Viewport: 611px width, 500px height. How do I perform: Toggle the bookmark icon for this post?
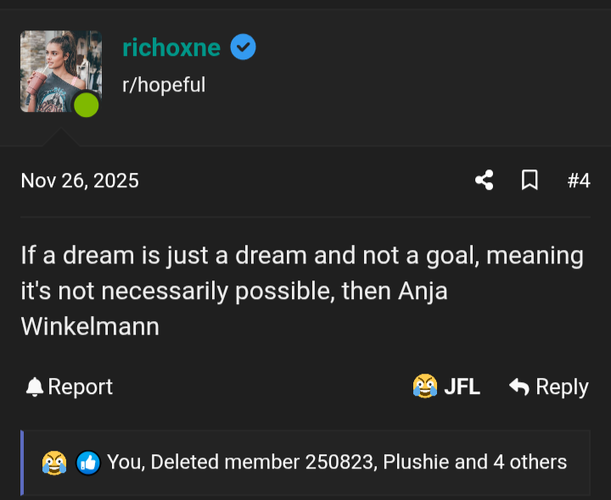530,181
